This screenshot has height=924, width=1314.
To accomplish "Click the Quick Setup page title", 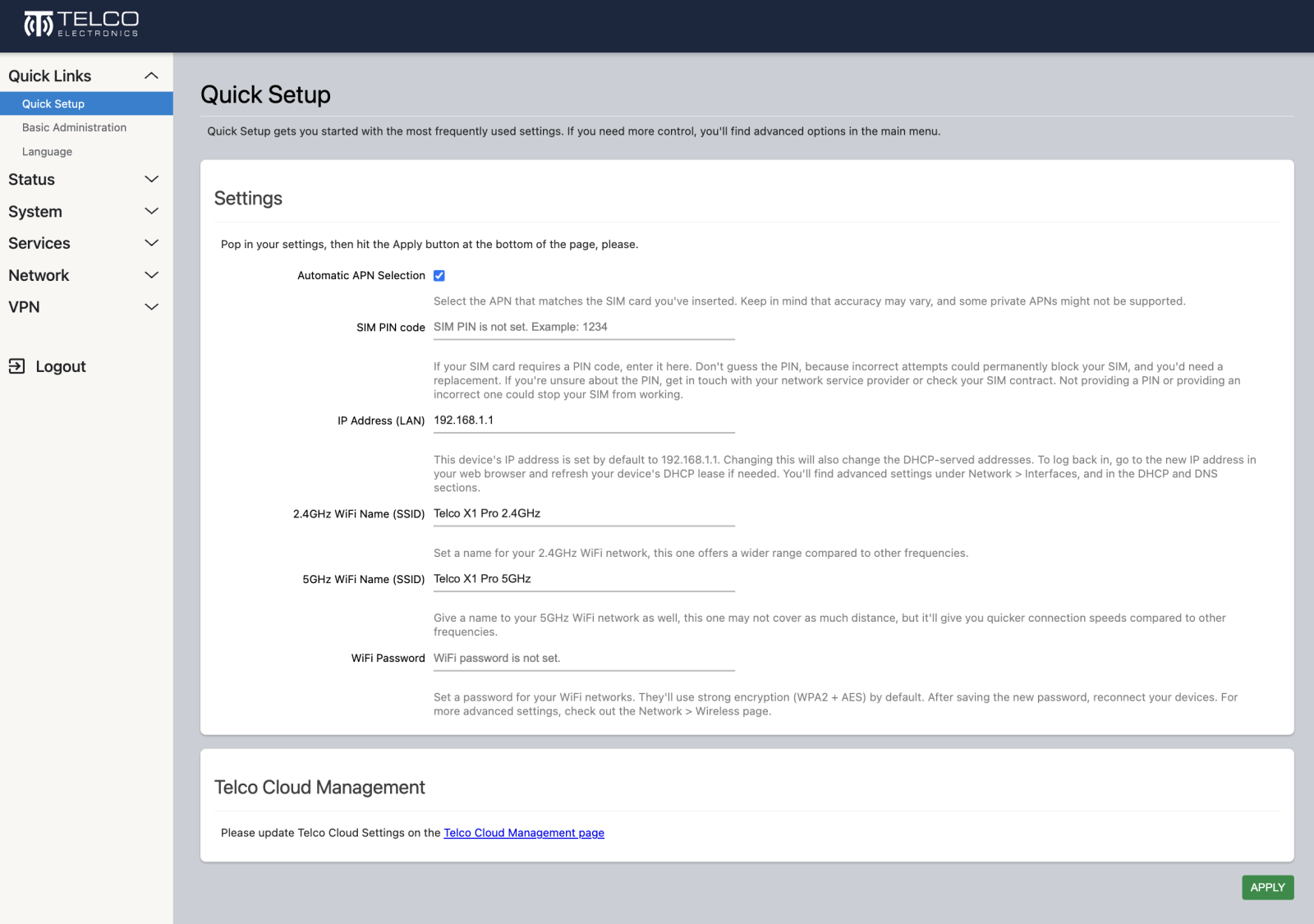I will click(x=265, y=94).
